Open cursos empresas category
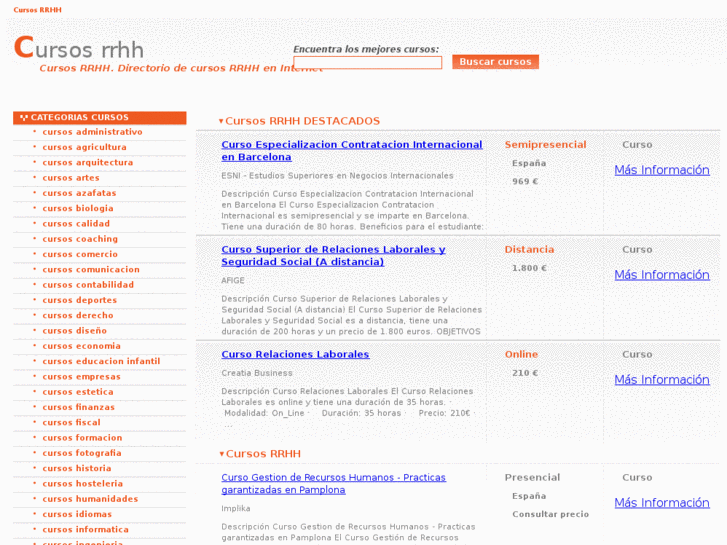 pos(82,377)
